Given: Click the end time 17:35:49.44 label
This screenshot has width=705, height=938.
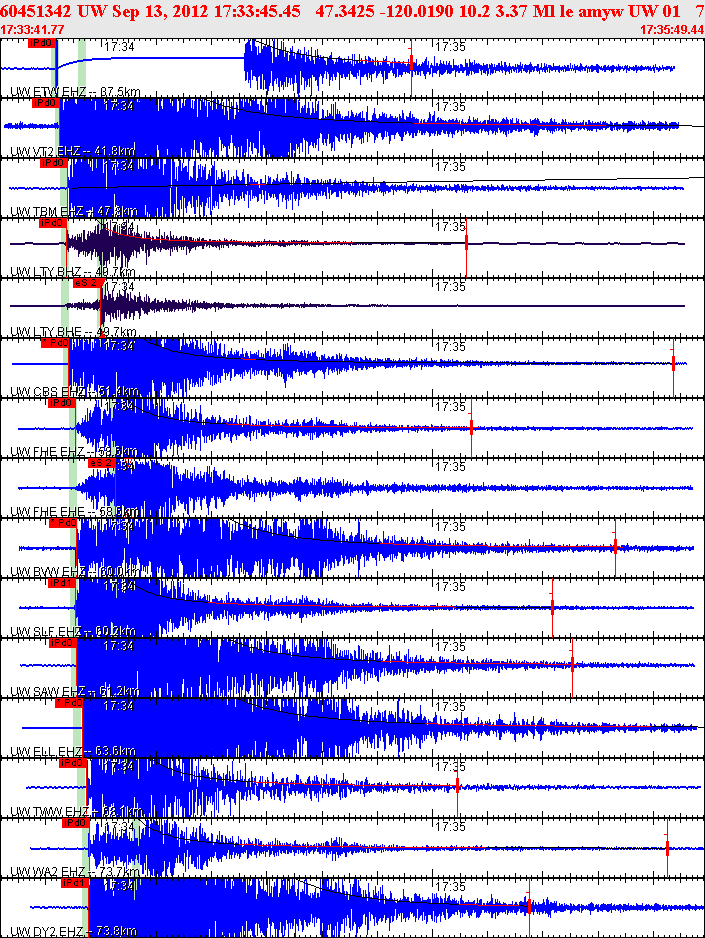Looking at the screenshot, I should click(670, 30).
